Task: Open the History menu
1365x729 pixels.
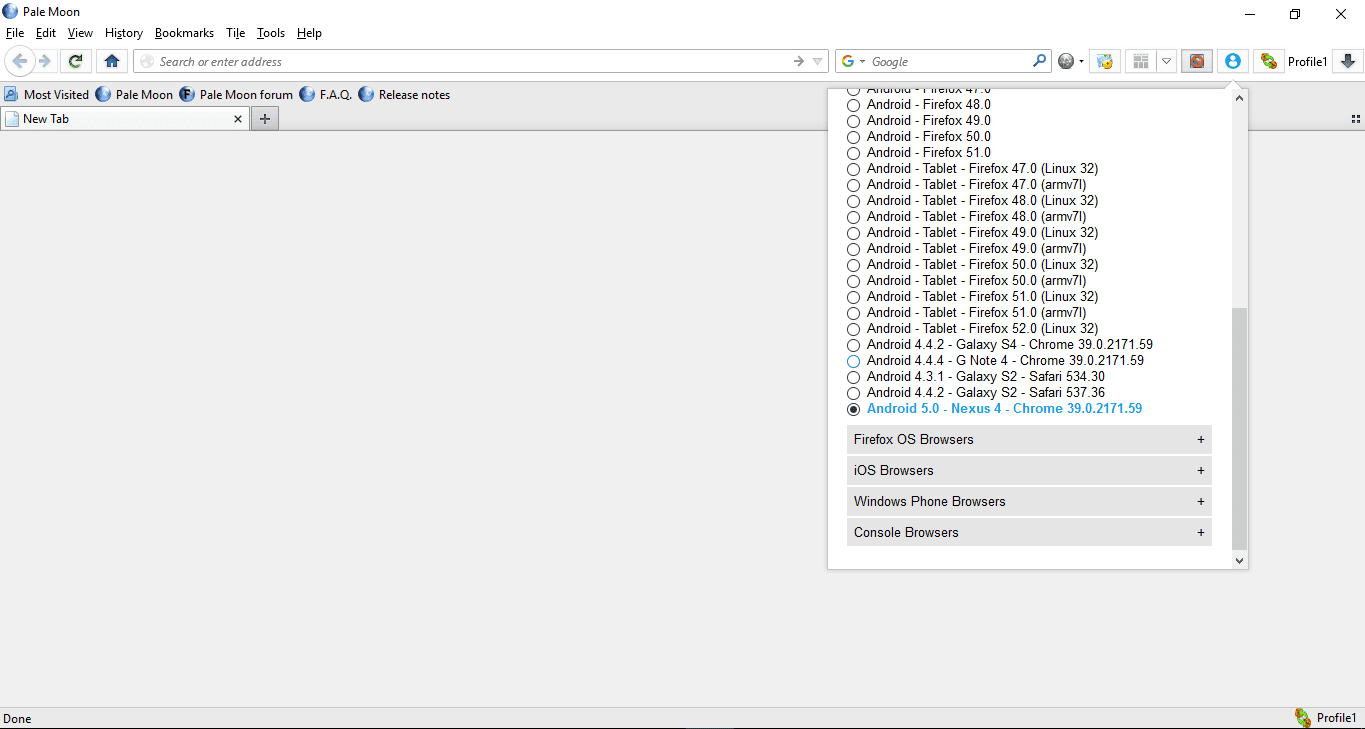Action: tap(124, 33)
